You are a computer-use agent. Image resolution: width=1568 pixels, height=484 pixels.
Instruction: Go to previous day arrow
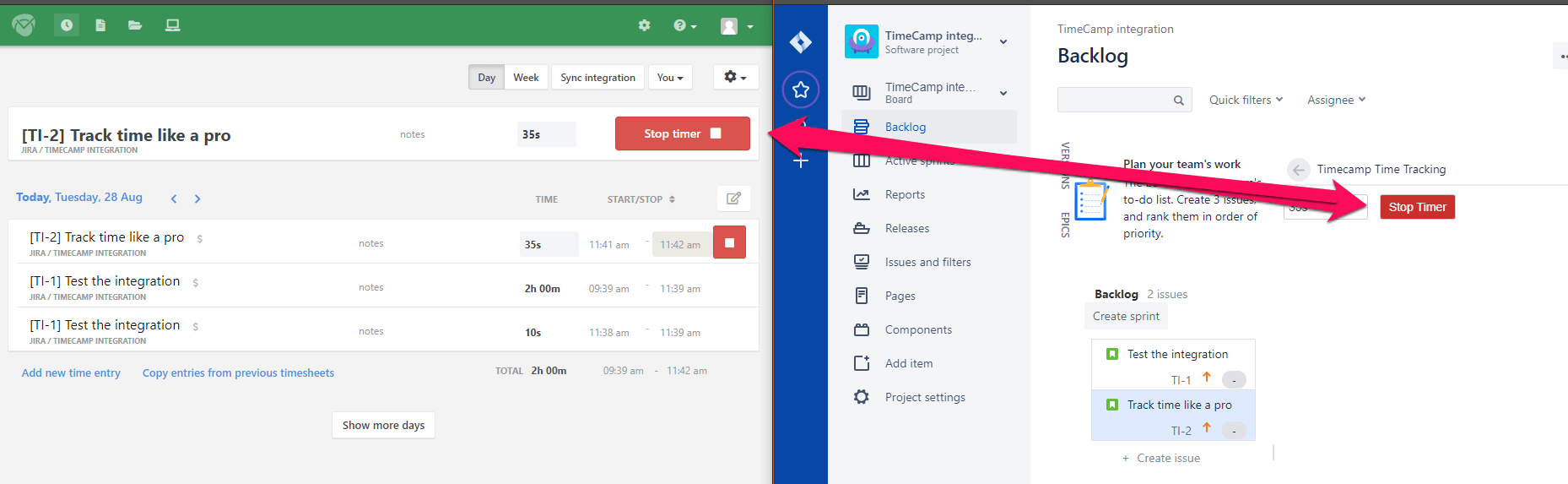coord(174,198)
